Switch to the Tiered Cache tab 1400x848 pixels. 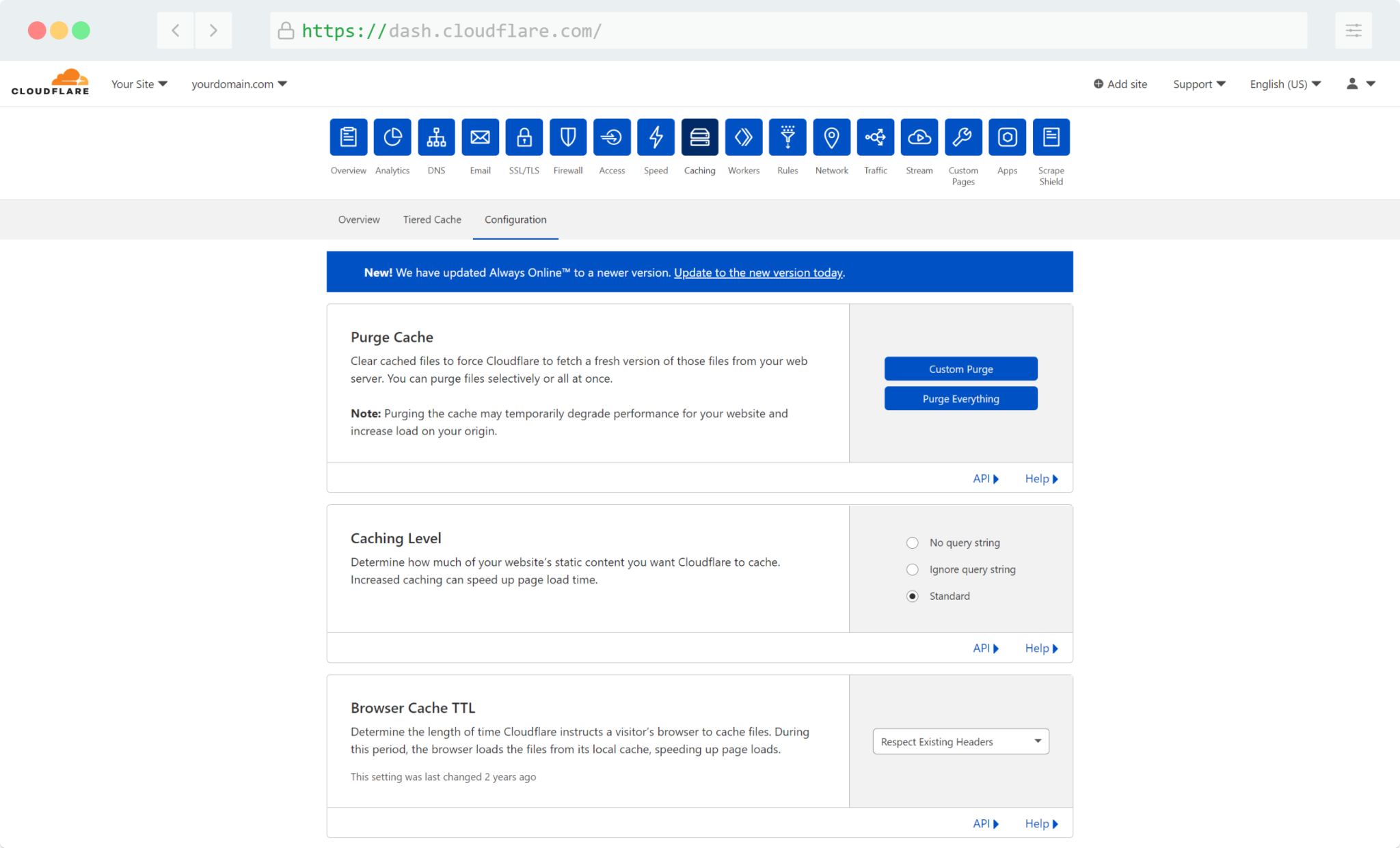432,219
